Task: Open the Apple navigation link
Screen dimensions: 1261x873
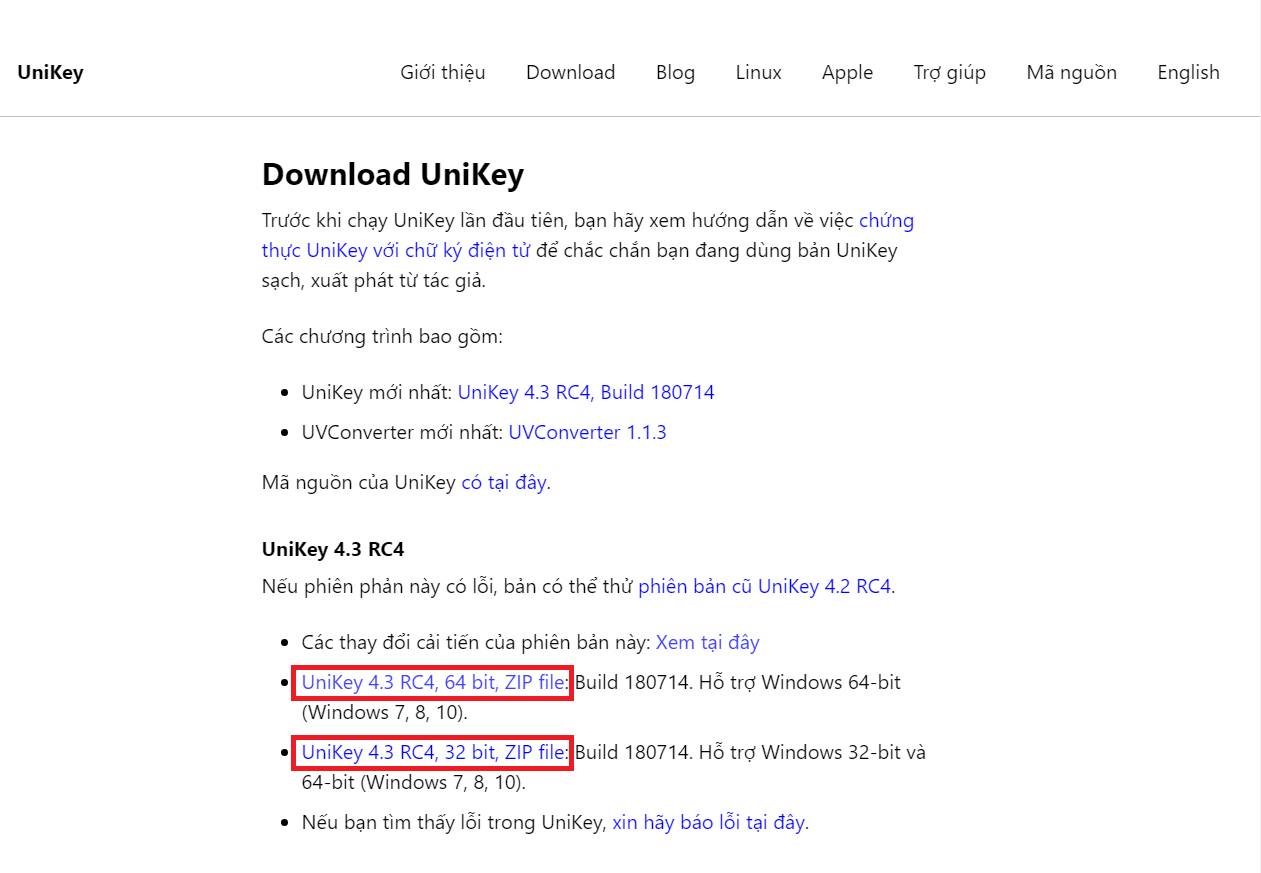Action: click(847, 72)
